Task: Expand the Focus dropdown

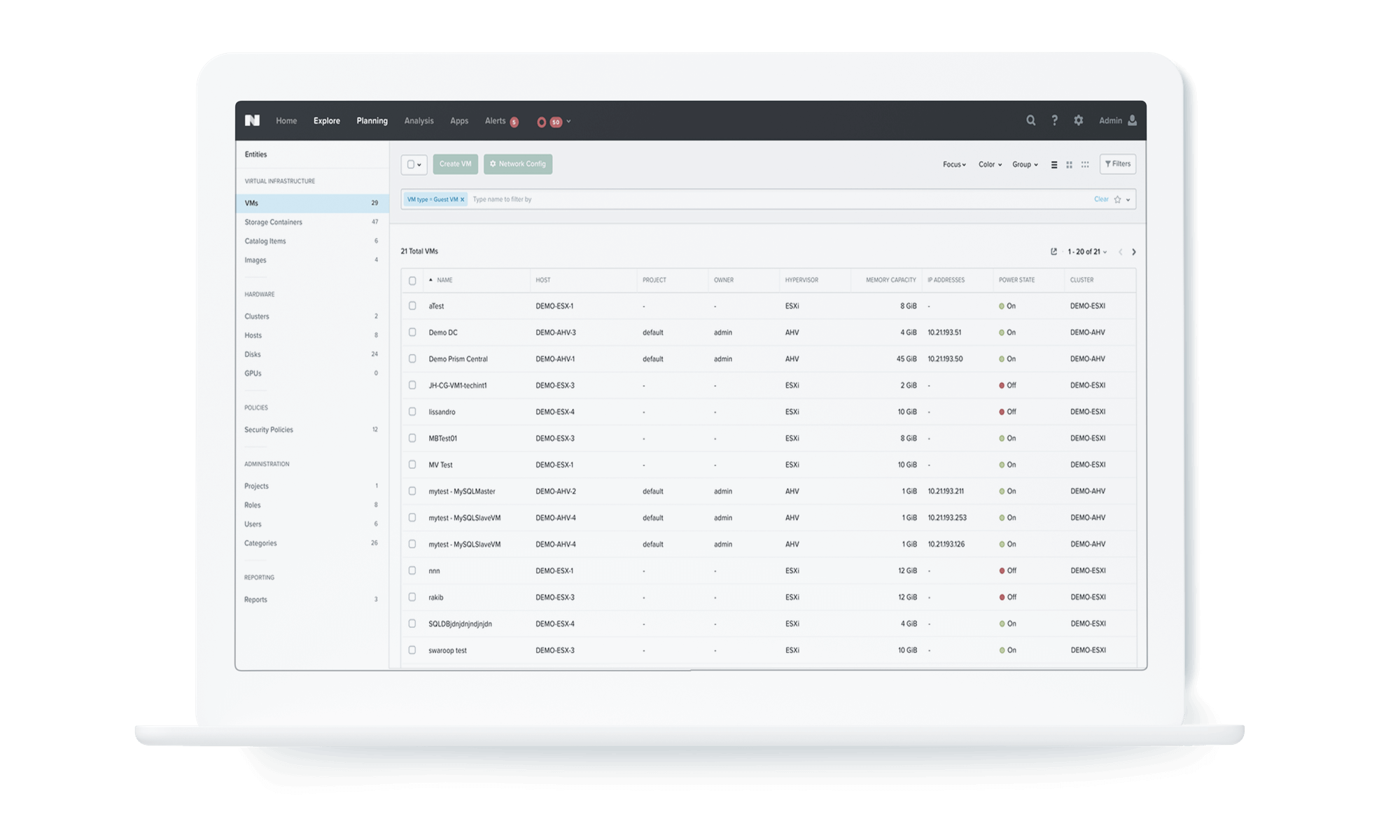Action: [x=954, y=164]
